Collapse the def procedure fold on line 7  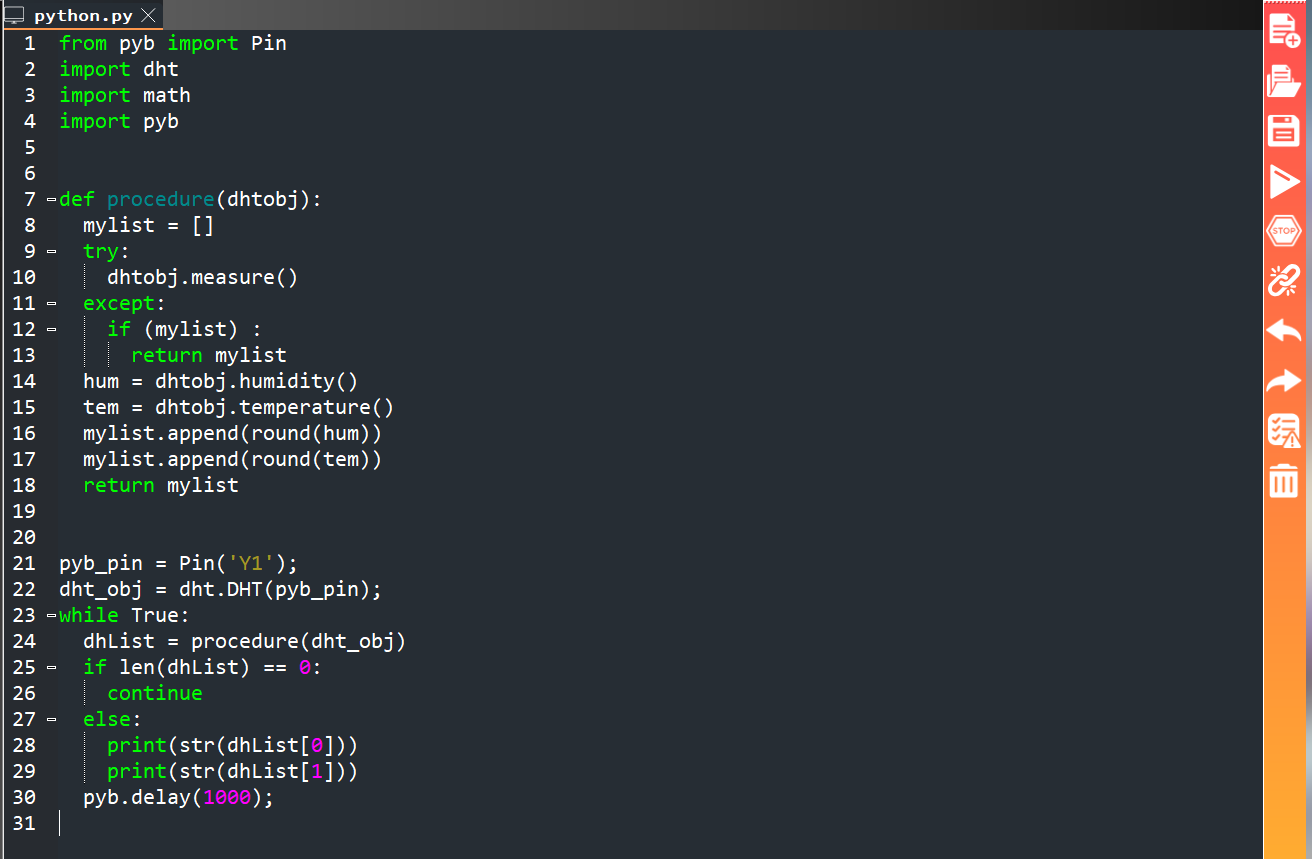pos(51,200)
